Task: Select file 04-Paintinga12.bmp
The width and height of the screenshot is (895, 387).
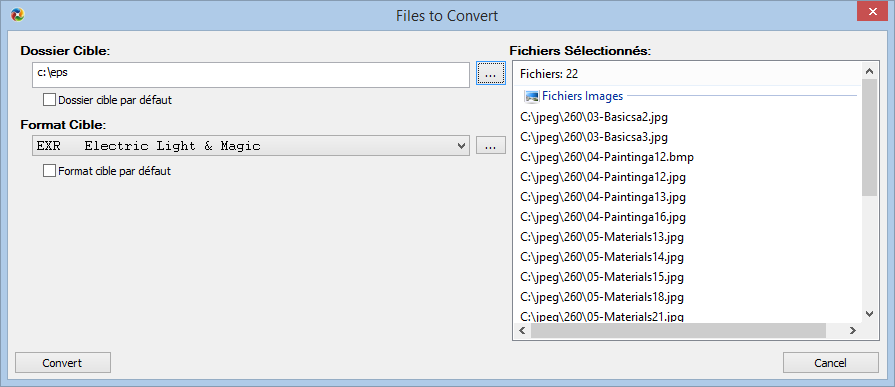Action: point(607,158)
